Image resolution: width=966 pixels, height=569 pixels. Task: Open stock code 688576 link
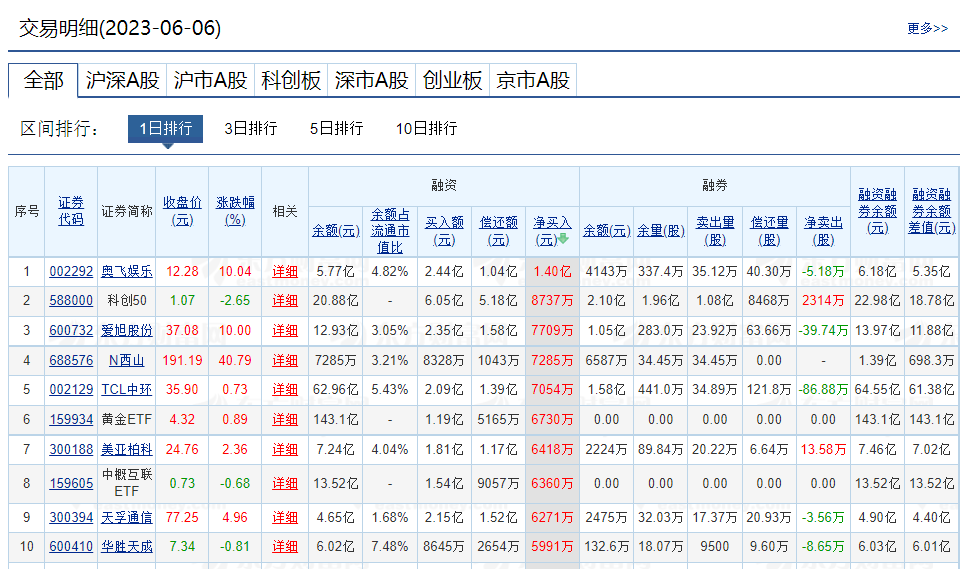(x=71, y=360)
